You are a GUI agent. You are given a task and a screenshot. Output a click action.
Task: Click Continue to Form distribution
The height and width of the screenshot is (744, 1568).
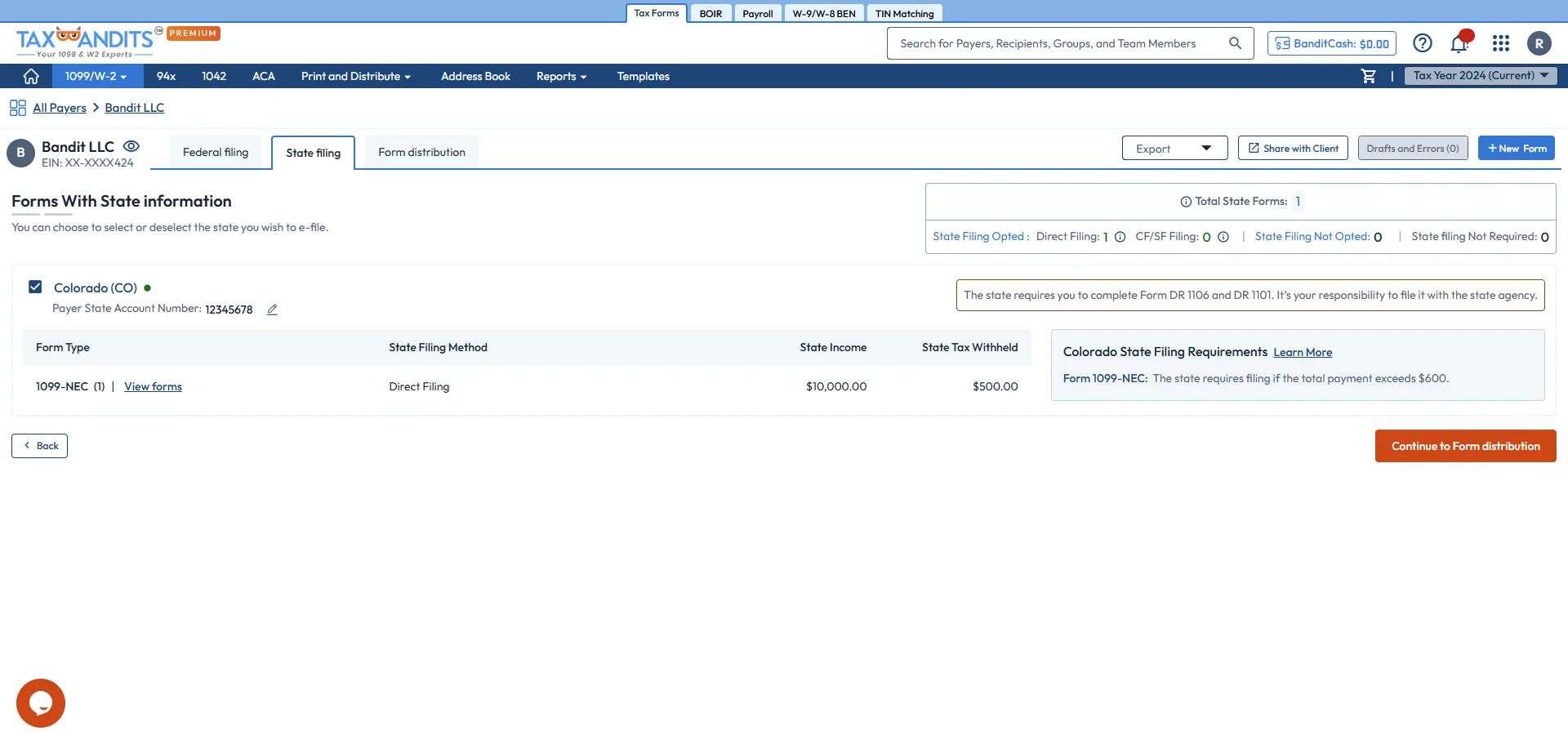pos(1466,446)
